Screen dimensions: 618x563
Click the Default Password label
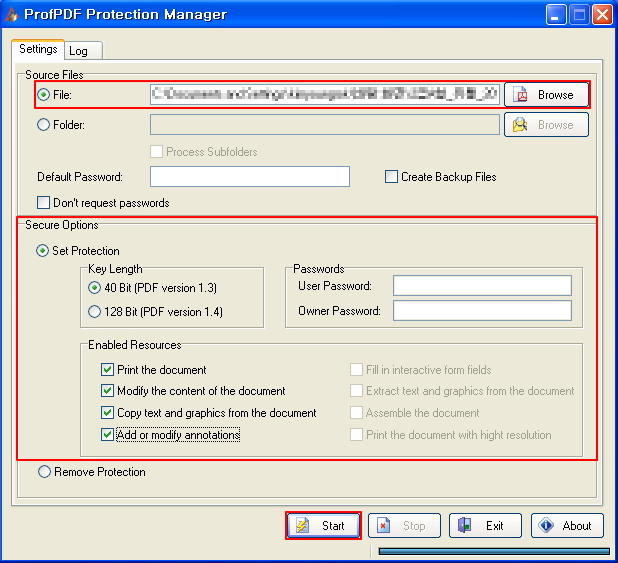point(80,177)
